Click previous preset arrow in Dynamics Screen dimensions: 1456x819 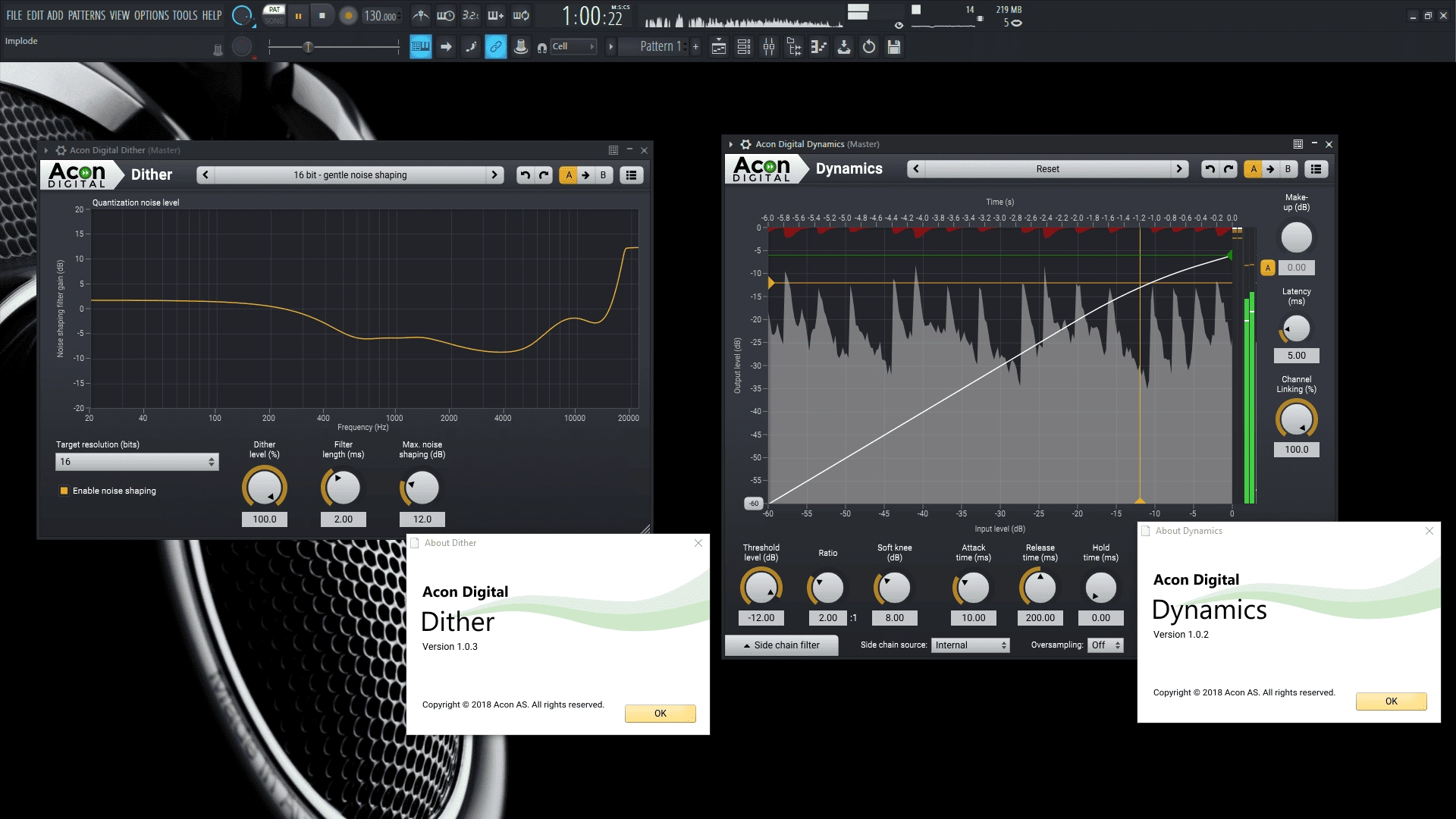tap(916, 169)
